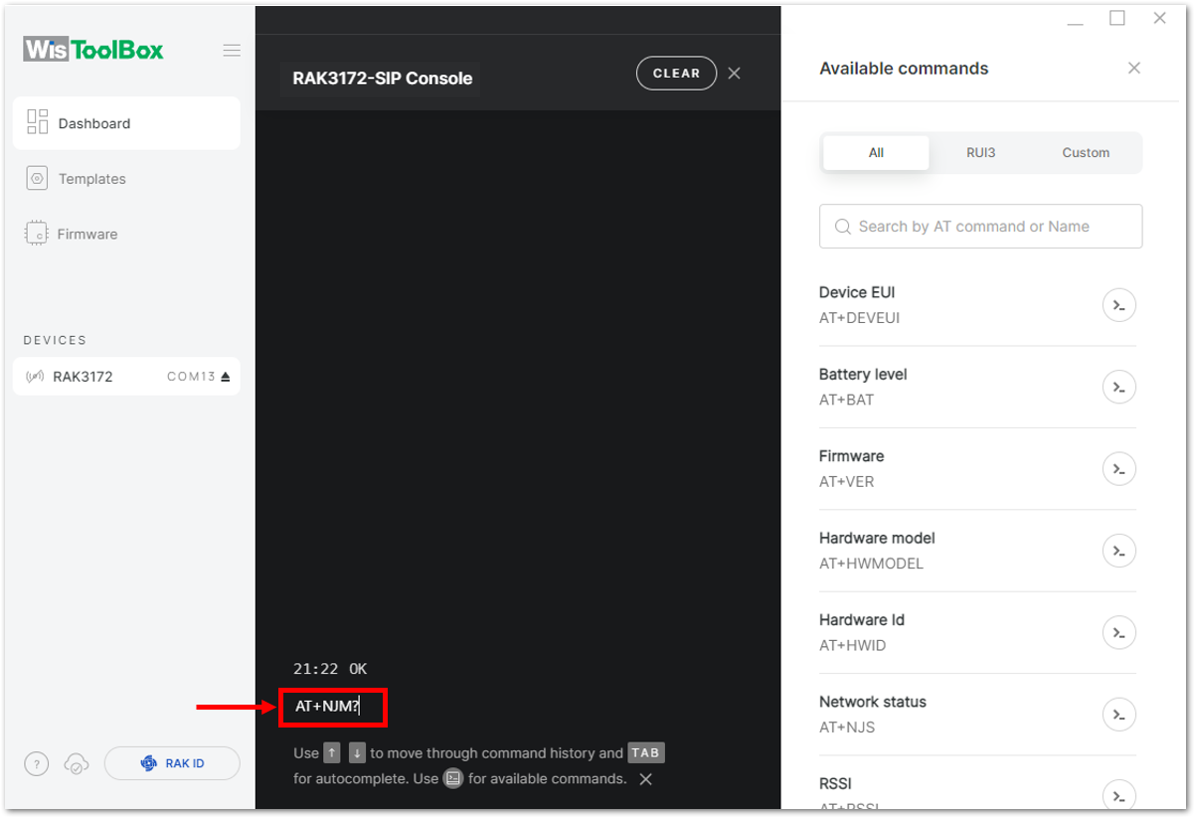This screenshot has width=1195, height=818.
Task: Click the Firmware chip icon
Action: pos(36,233)
